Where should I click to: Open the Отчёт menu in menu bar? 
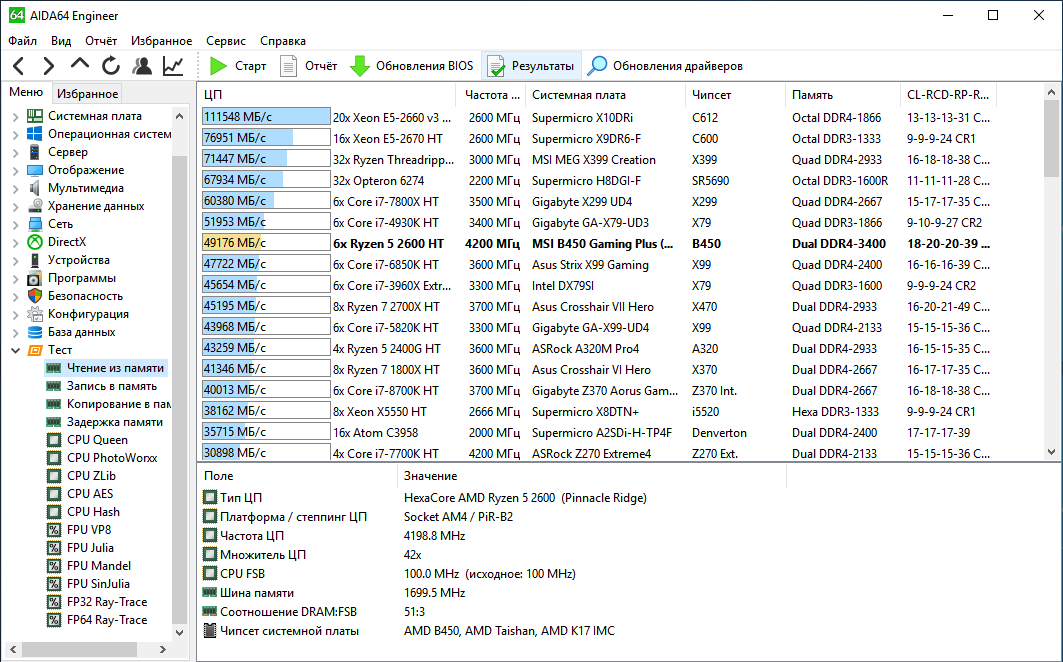point(101,41)
